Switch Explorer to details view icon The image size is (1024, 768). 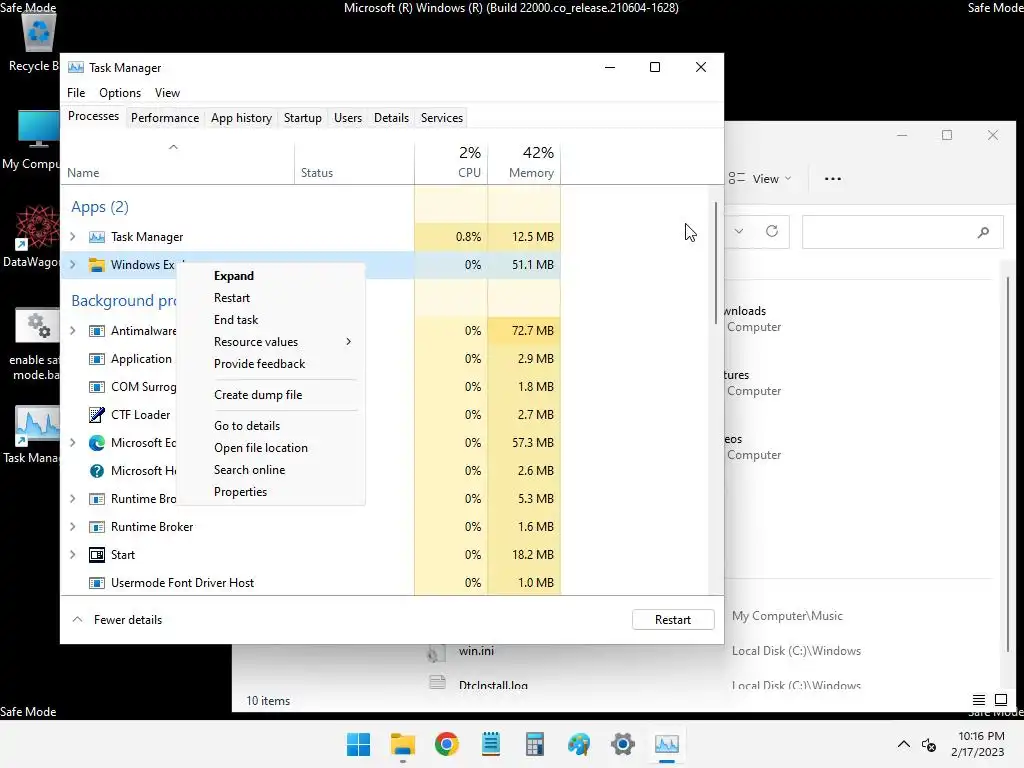[978, 700]
